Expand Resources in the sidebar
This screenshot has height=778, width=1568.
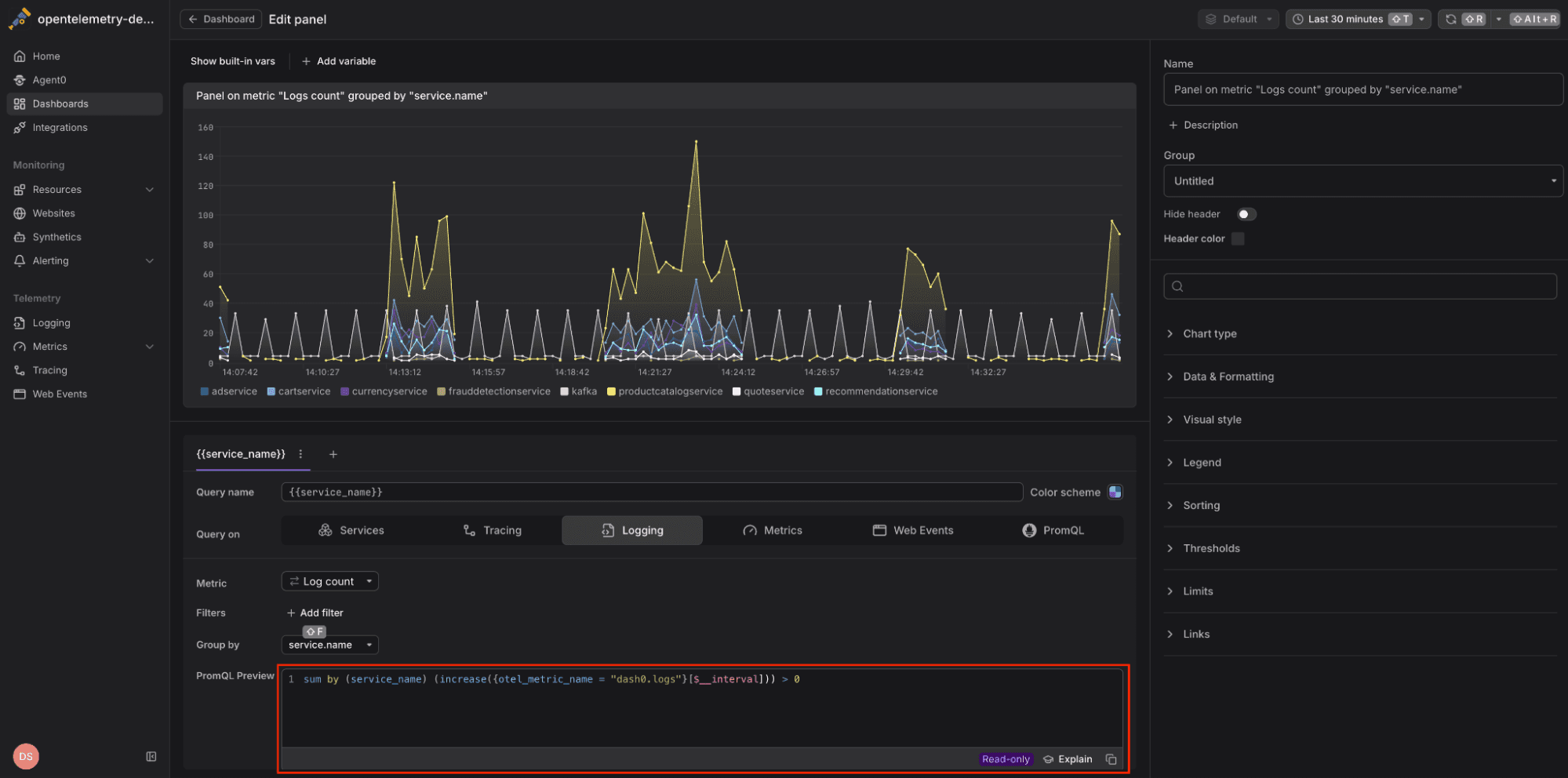pos(85,190)
